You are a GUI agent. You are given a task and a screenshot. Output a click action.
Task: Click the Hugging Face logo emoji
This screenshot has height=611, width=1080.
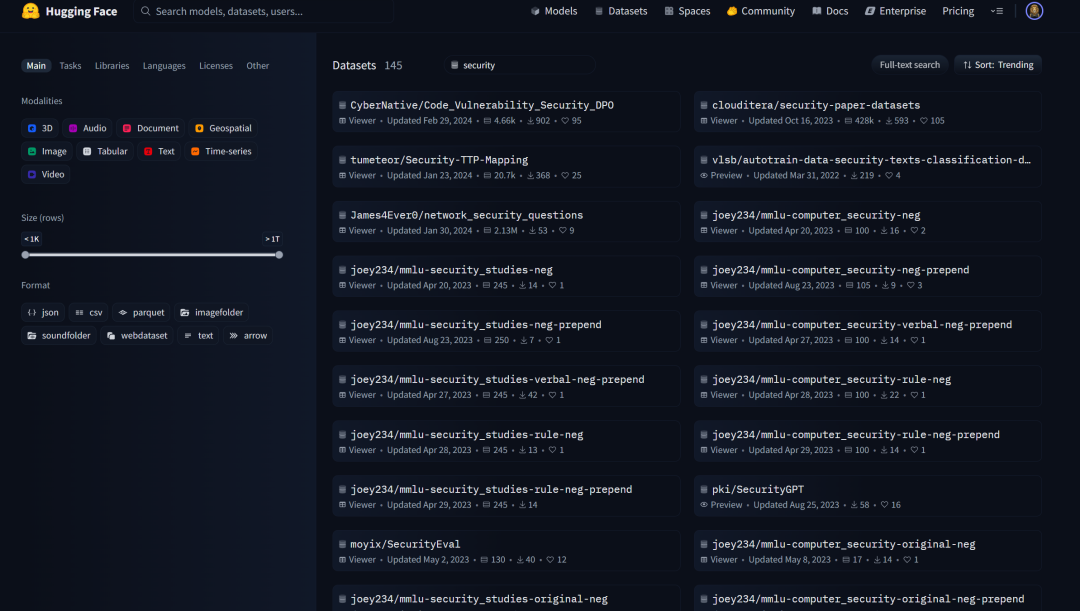[x=30, y=11]
